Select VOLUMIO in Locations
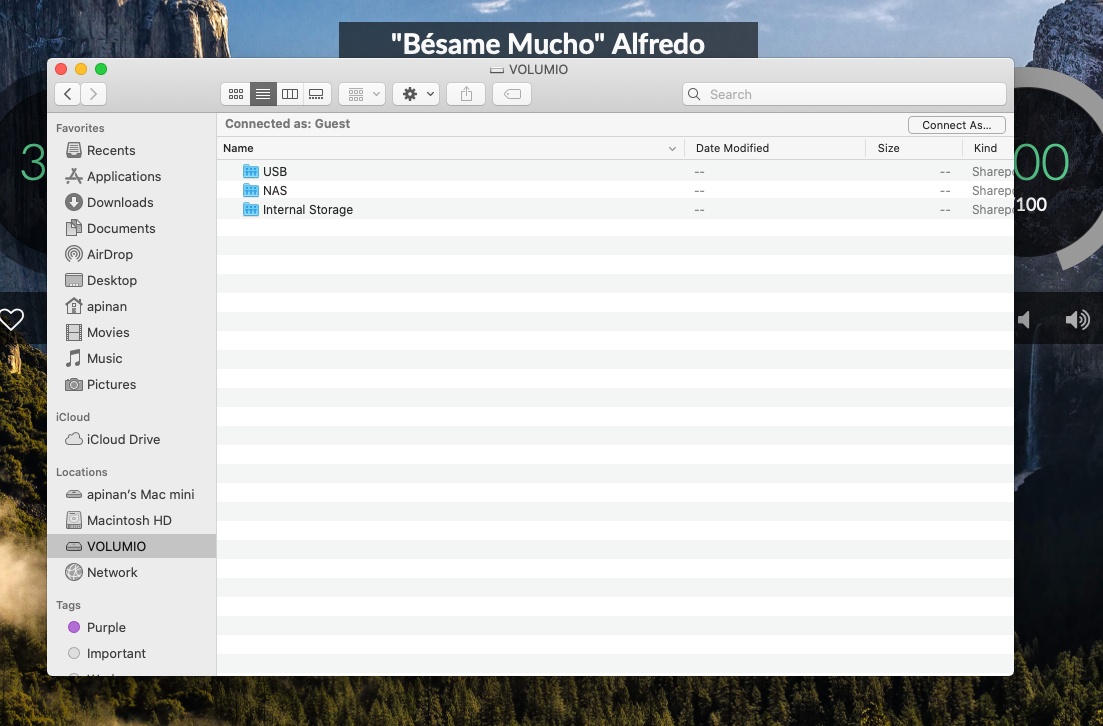The image size is (1103, 726). (x=132, y=547)
